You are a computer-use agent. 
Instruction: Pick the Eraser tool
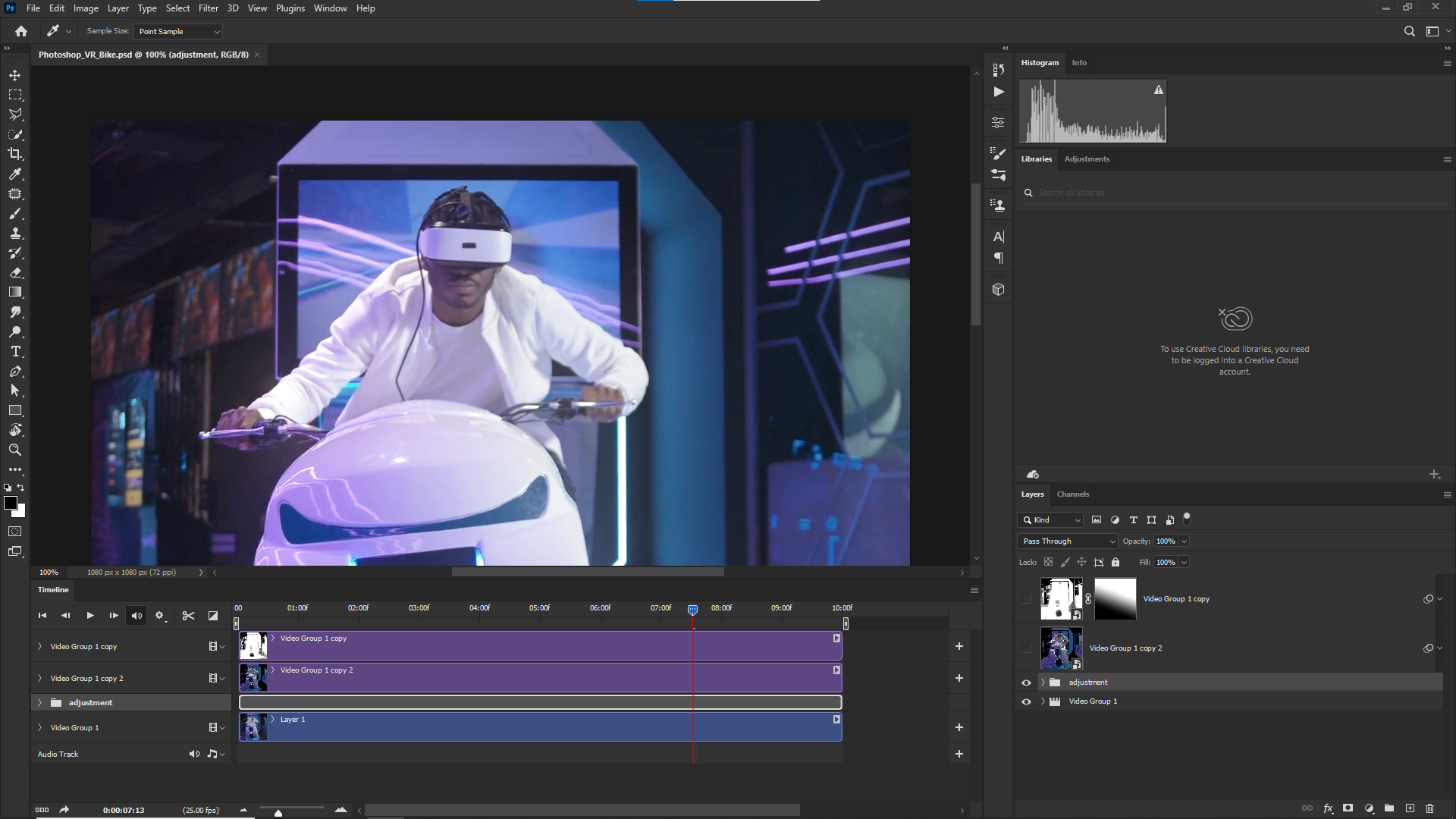click(x=15, y=272)
